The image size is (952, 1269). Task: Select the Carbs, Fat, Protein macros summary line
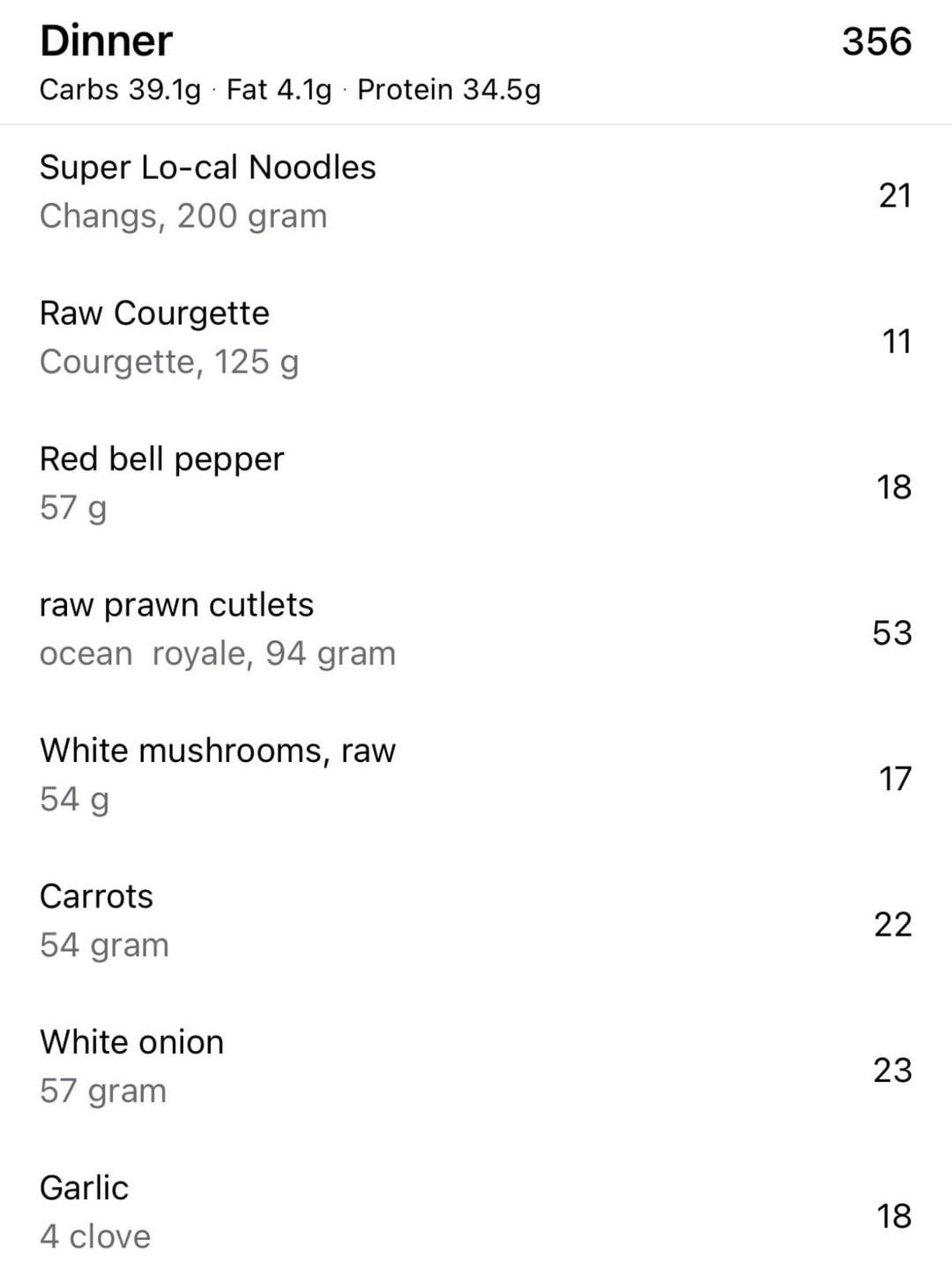click(x=290, y=90)
